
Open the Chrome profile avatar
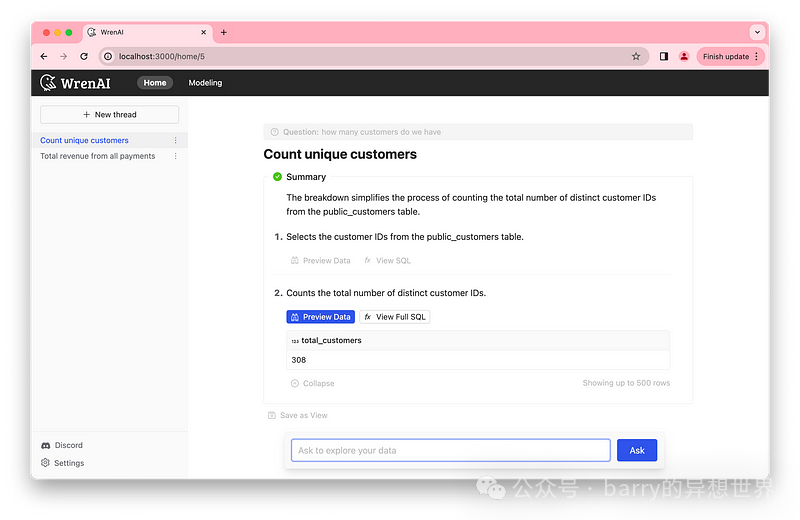point(684,57)
